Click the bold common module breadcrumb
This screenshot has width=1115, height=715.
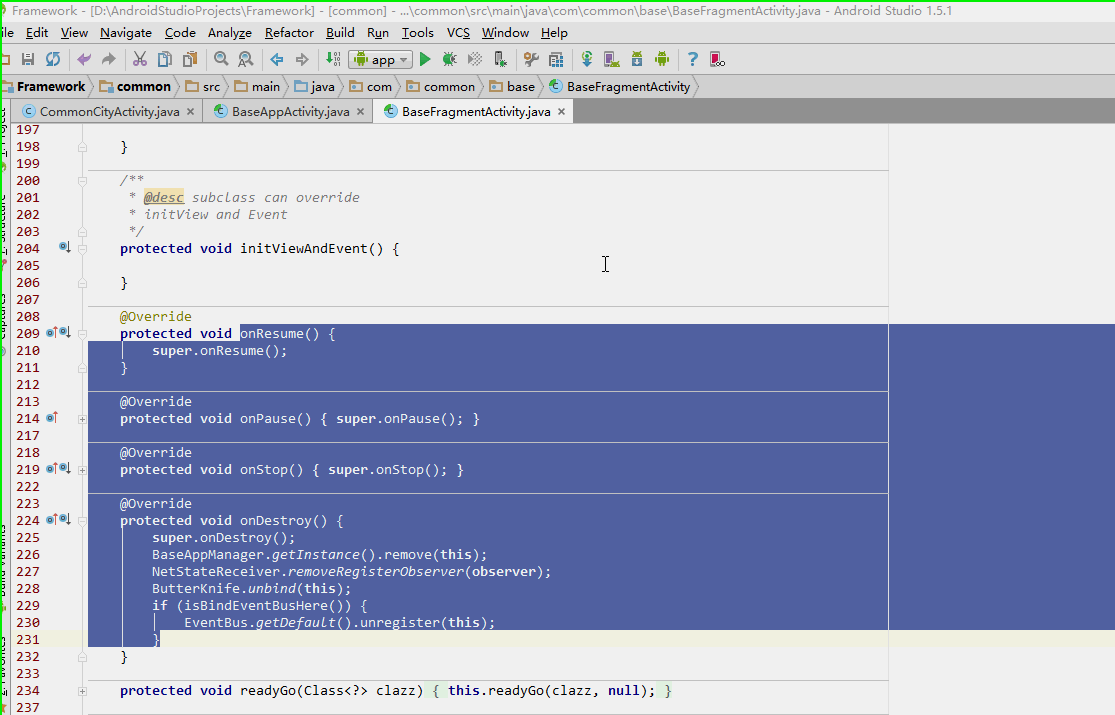tap(135, 87)
